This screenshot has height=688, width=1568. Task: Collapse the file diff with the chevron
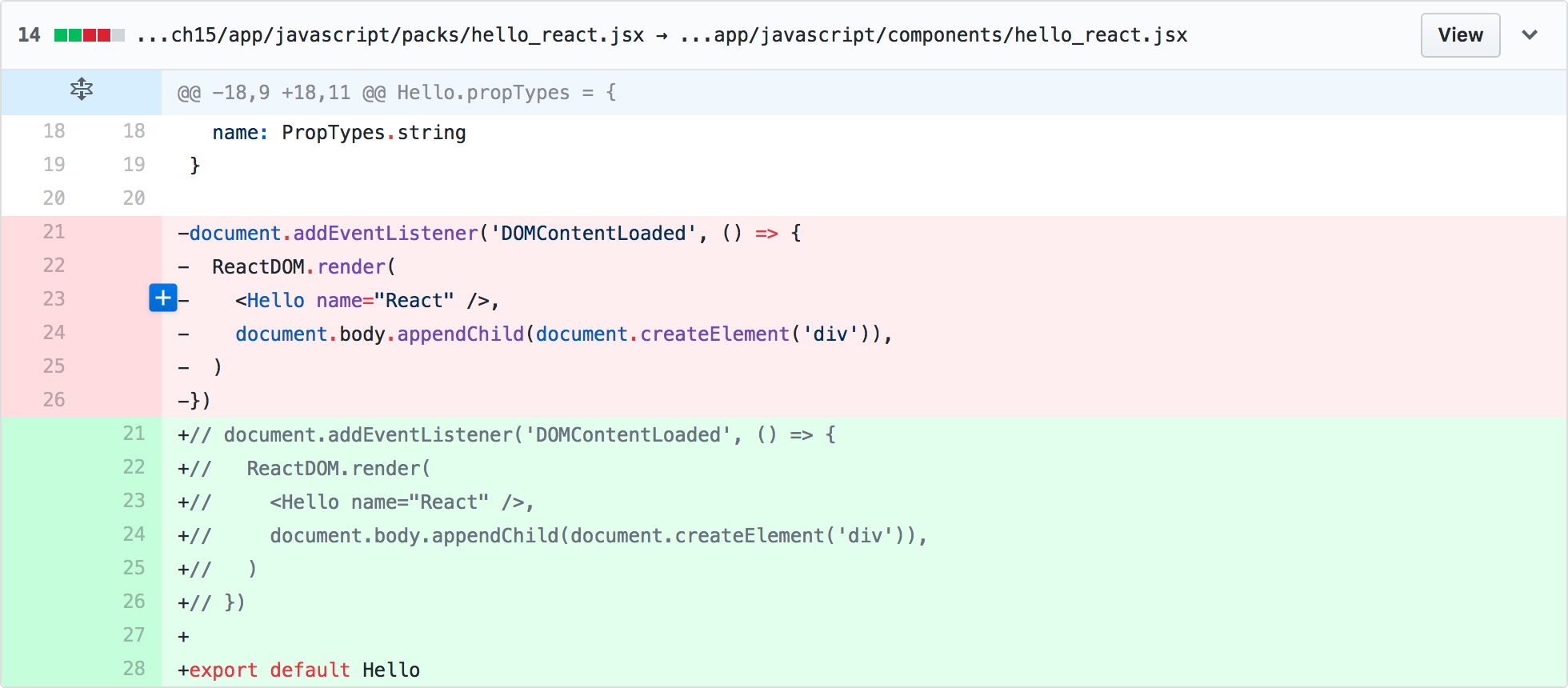click(x=1530, y=35)
